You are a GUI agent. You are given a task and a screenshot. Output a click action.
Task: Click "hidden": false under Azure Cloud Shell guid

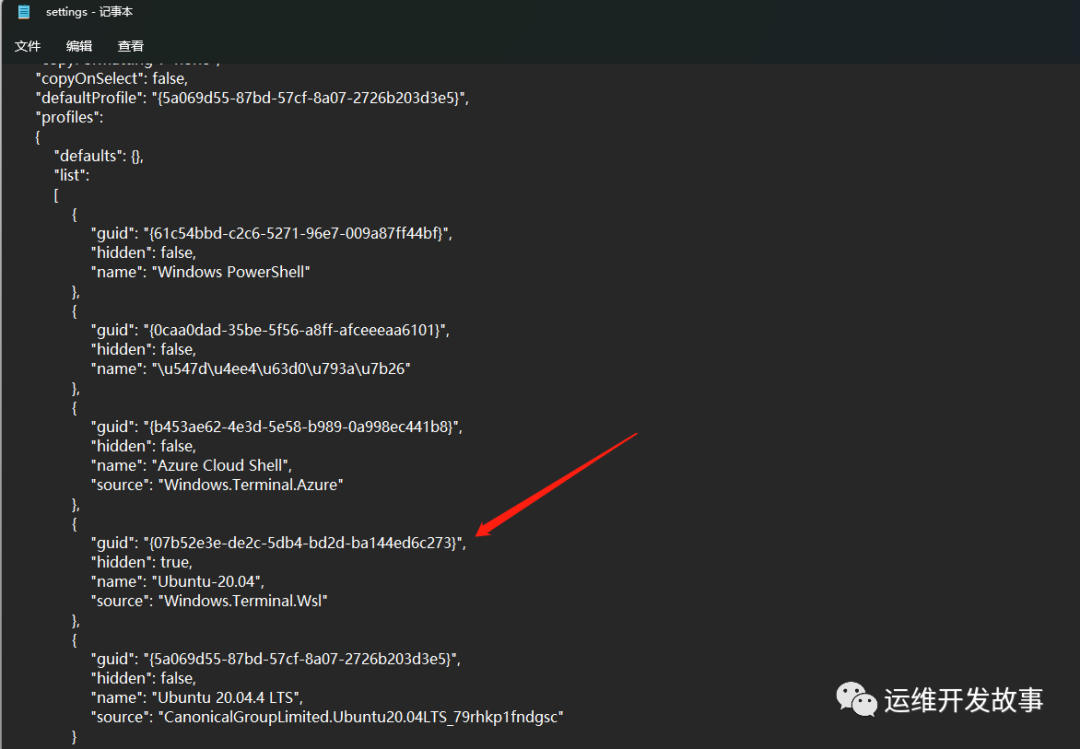point(143,446)
